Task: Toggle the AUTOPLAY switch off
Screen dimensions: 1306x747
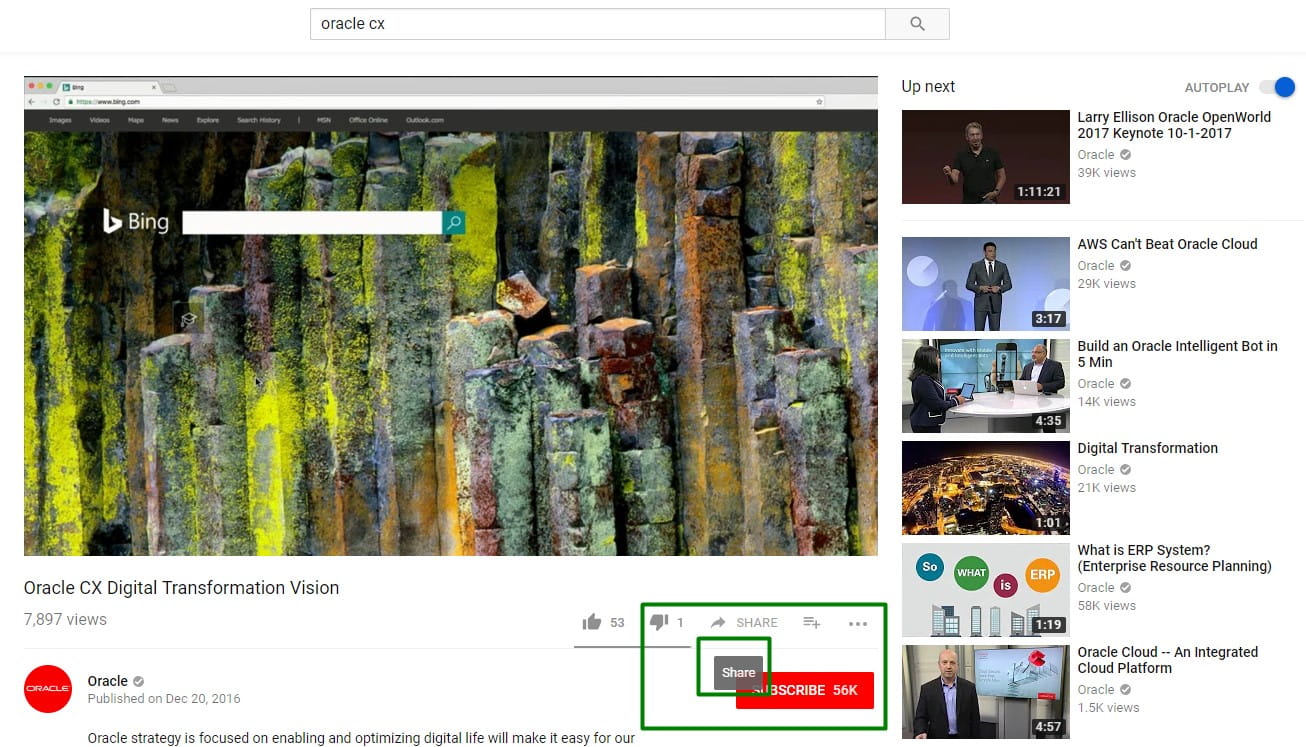Action: pos(1277,87)
